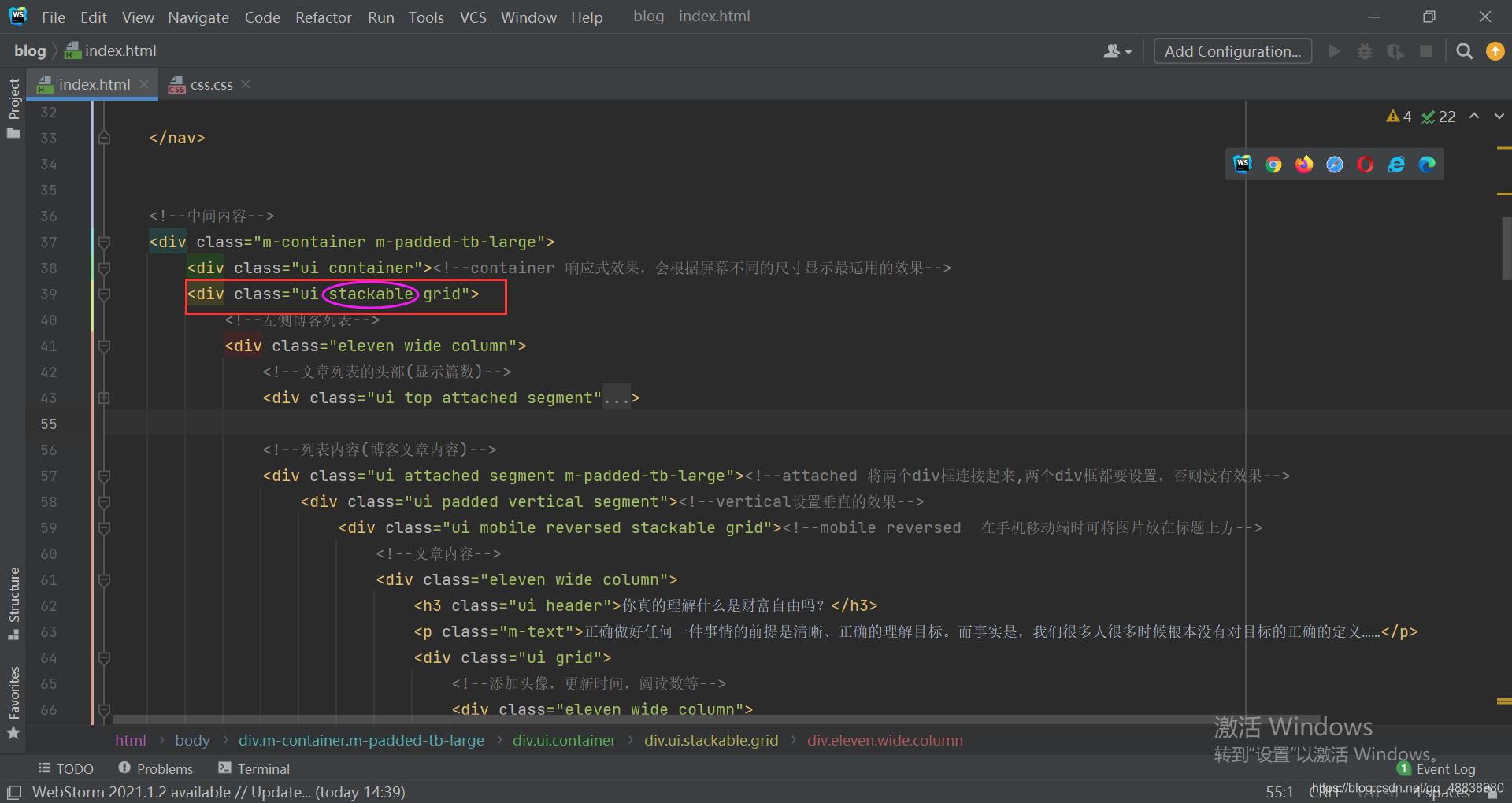Click the orange update arrow icon
Image resolution: width=1512 pixels, height=803 pixels.
[1495, 51]
